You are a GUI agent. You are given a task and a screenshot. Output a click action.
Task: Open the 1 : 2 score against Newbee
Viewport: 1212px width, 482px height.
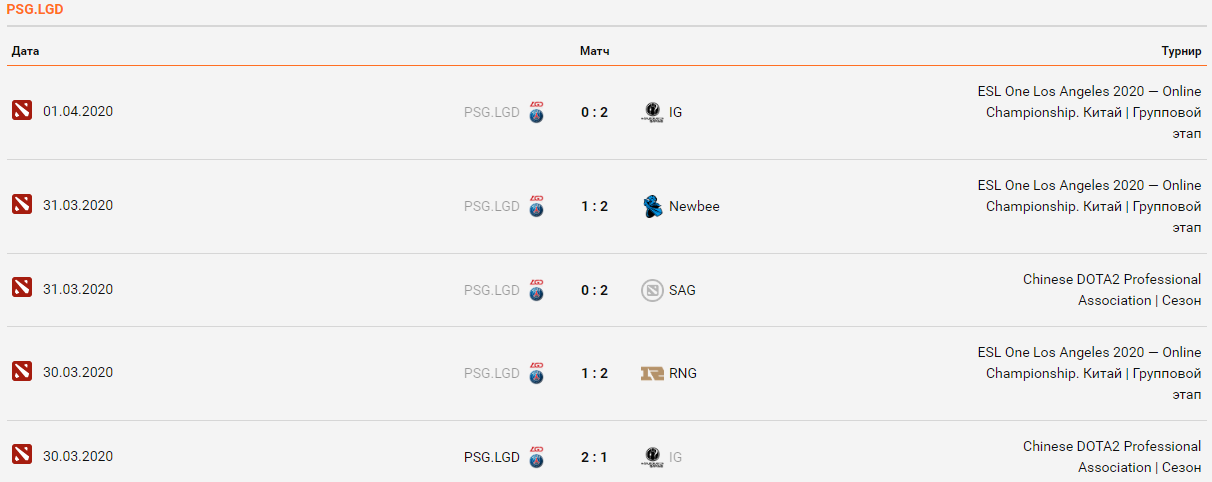tap(594, 206)
